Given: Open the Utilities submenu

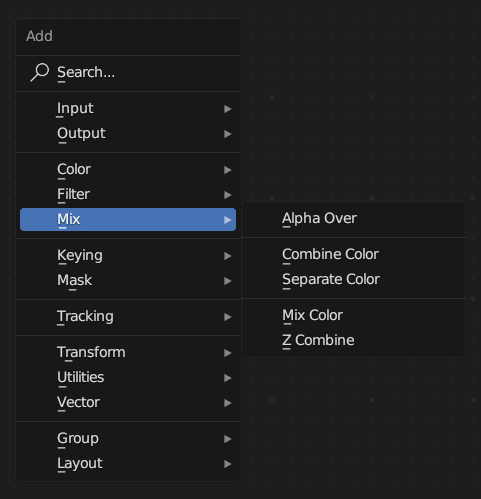Looking at the screenshot, I should coord(128,378).
